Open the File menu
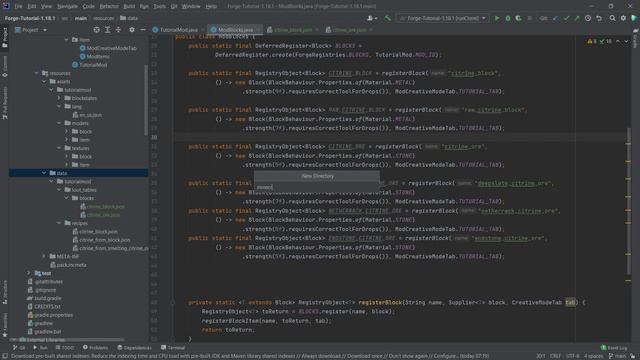640x360 pixels. tap(18, 6)
